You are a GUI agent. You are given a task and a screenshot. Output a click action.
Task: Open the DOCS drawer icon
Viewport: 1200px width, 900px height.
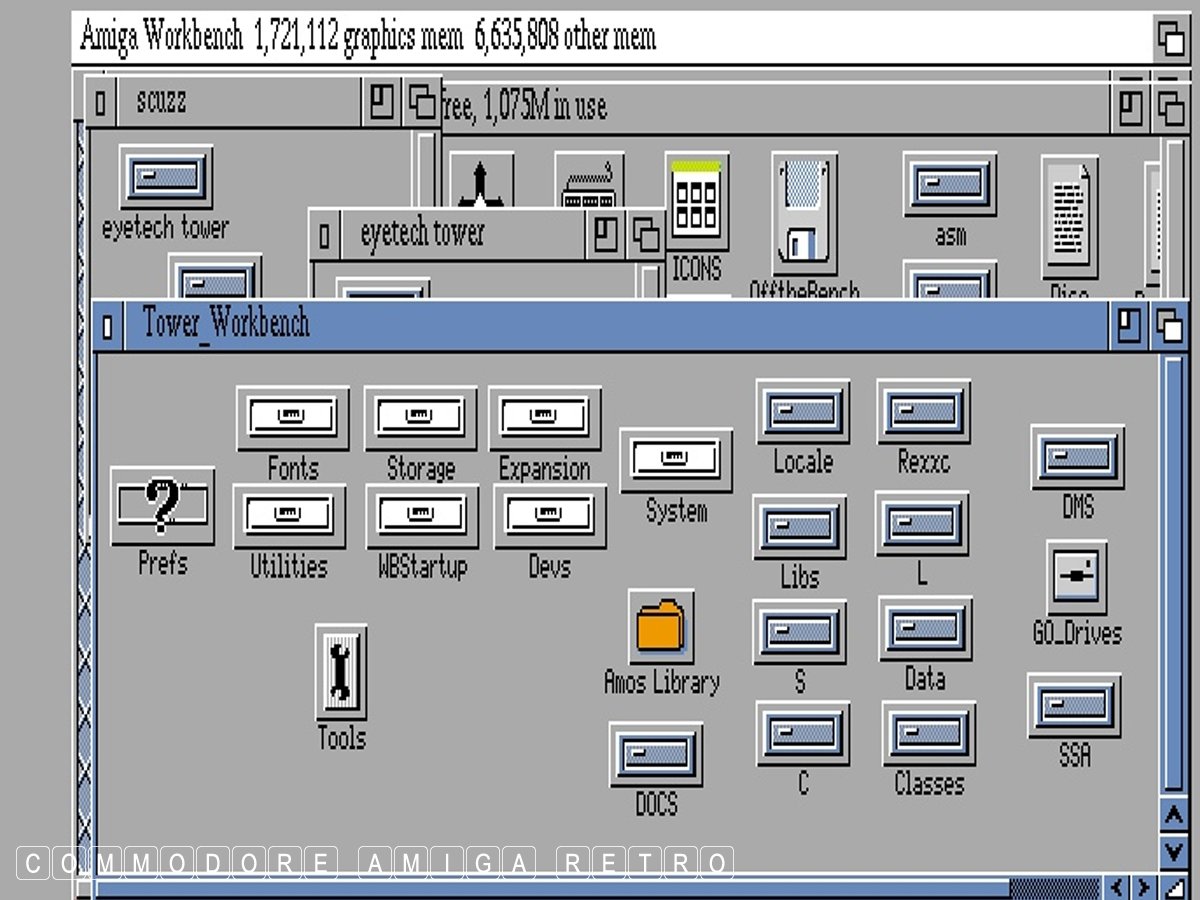[x=655, y=754]
